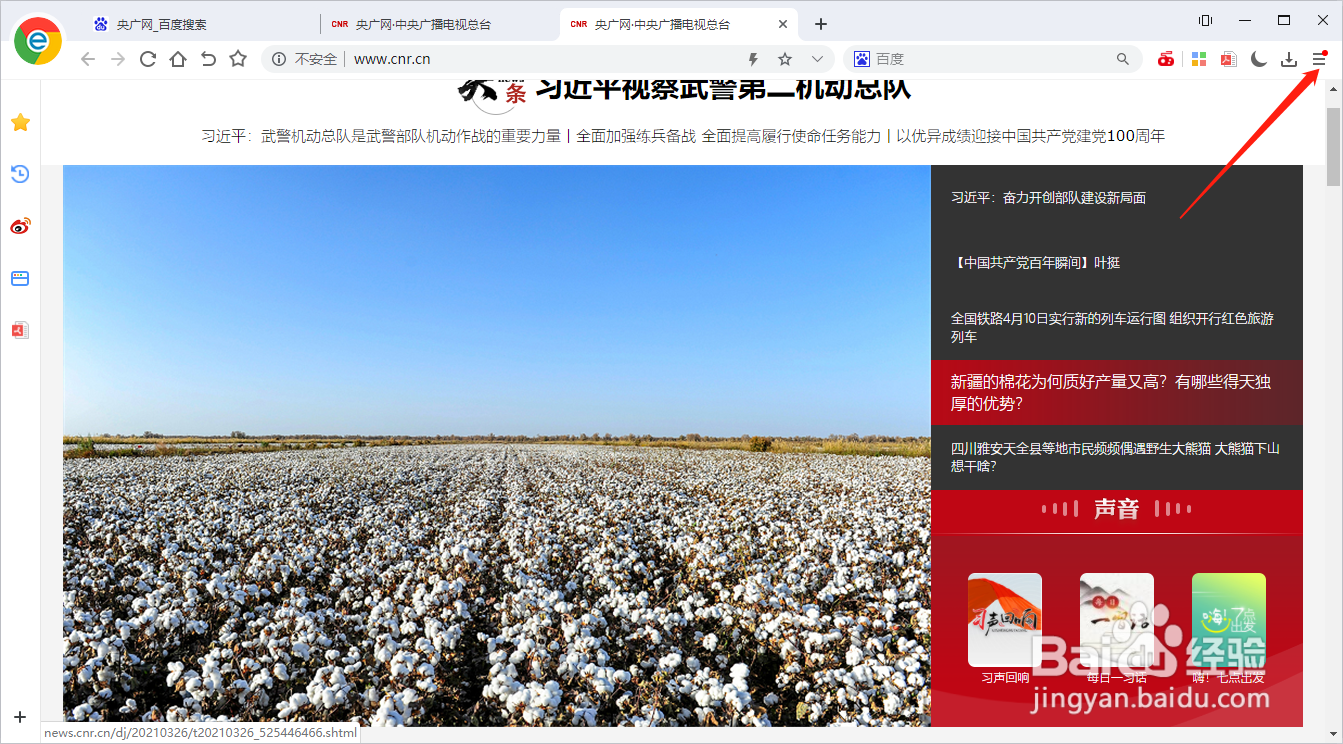Click the lightning speed mode icon
1343x744 pixels.
click(x=754, y=59)
